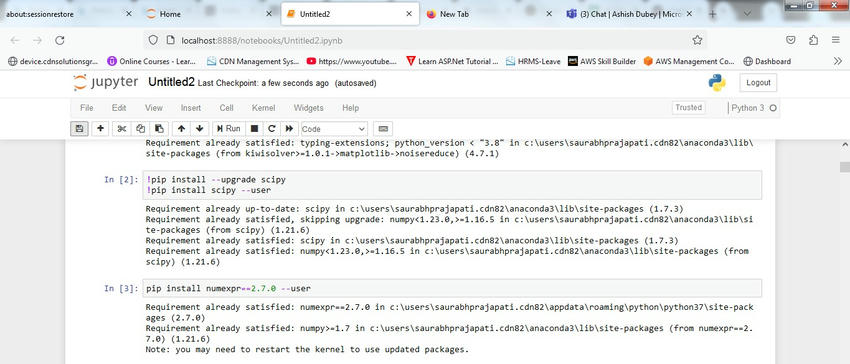
Task: Move selected cell up arrow
Action: pyautogui.click(x=182, y=129)
